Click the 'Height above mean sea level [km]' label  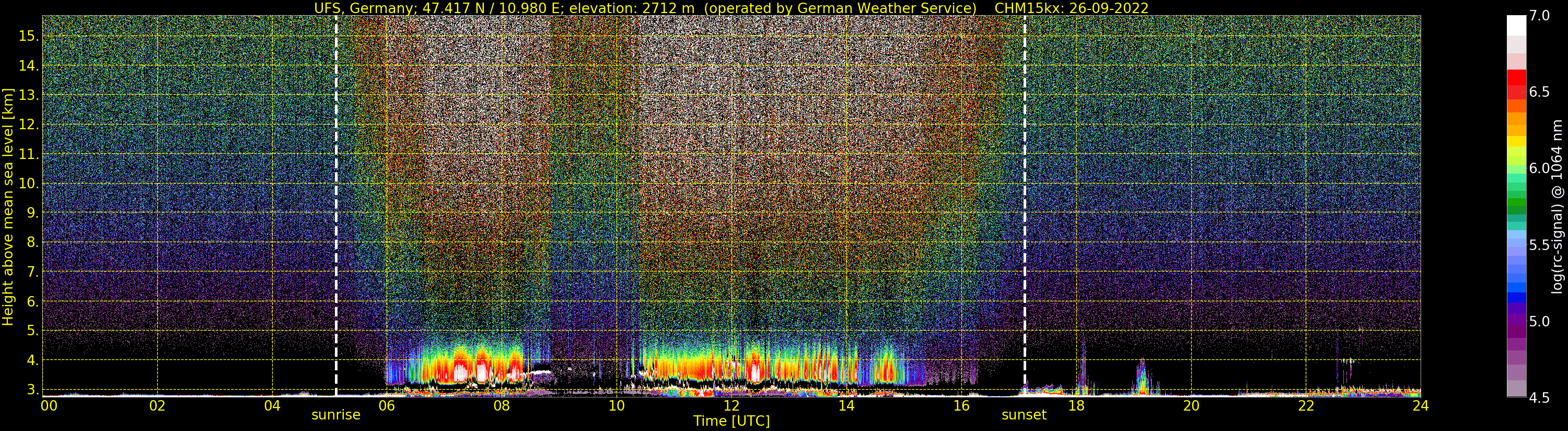point(8,207)
